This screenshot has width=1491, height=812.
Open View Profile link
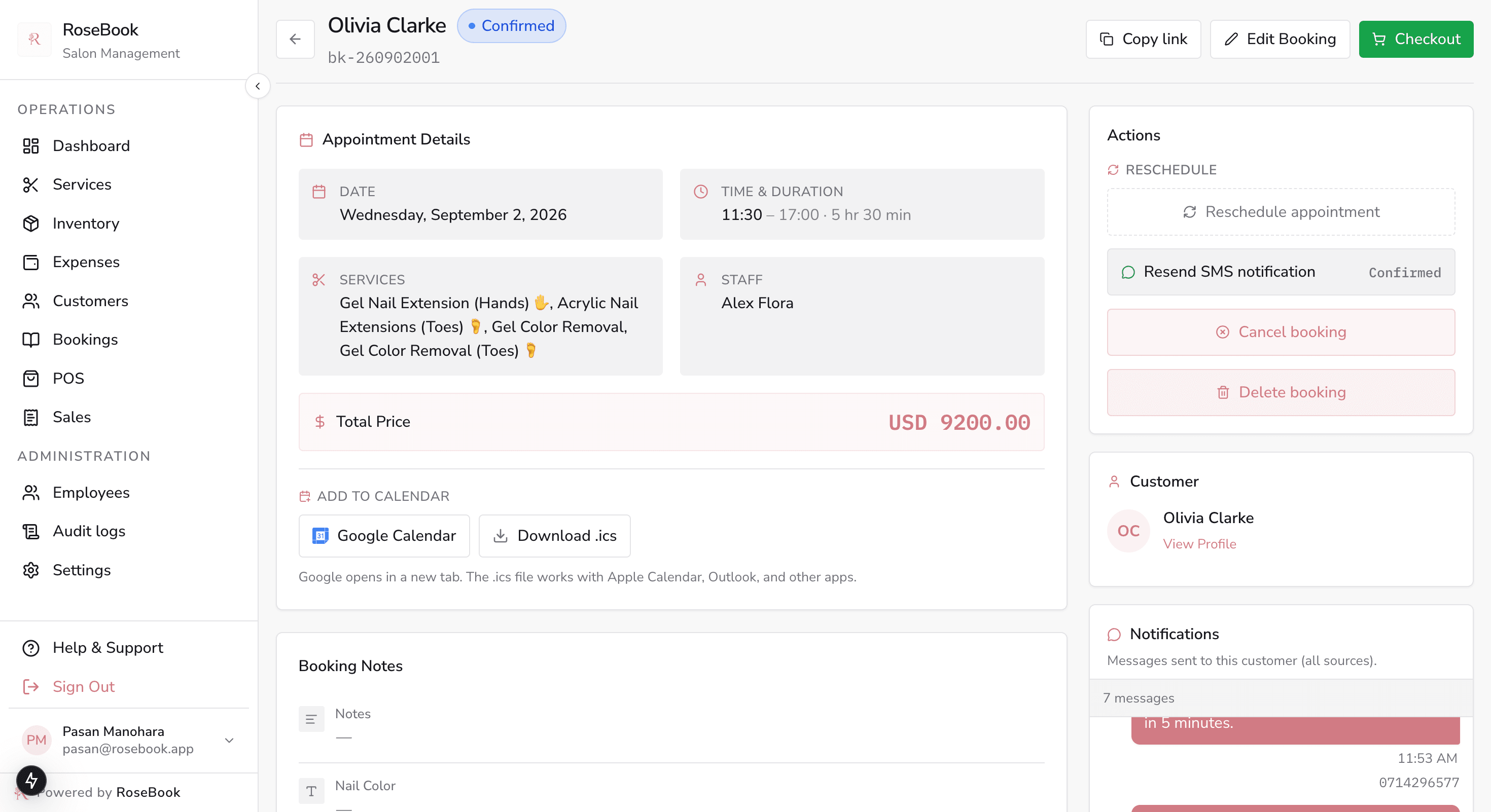point(1199,544)
